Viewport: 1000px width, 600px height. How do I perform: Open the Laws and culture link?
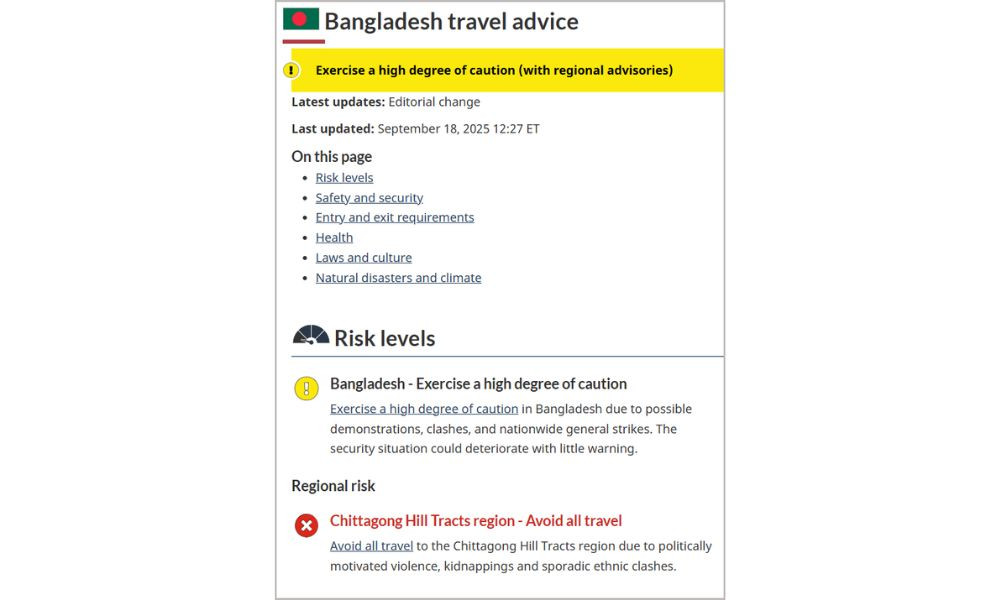pyautogui.click(x=363, y=257)
